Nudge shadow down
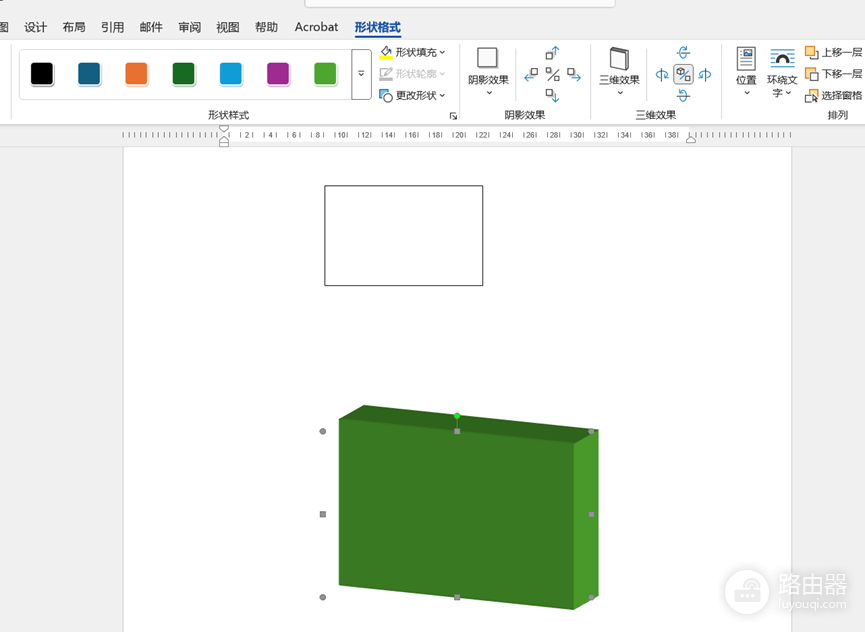This screenshot has width=865, height=632. point(553,95)
